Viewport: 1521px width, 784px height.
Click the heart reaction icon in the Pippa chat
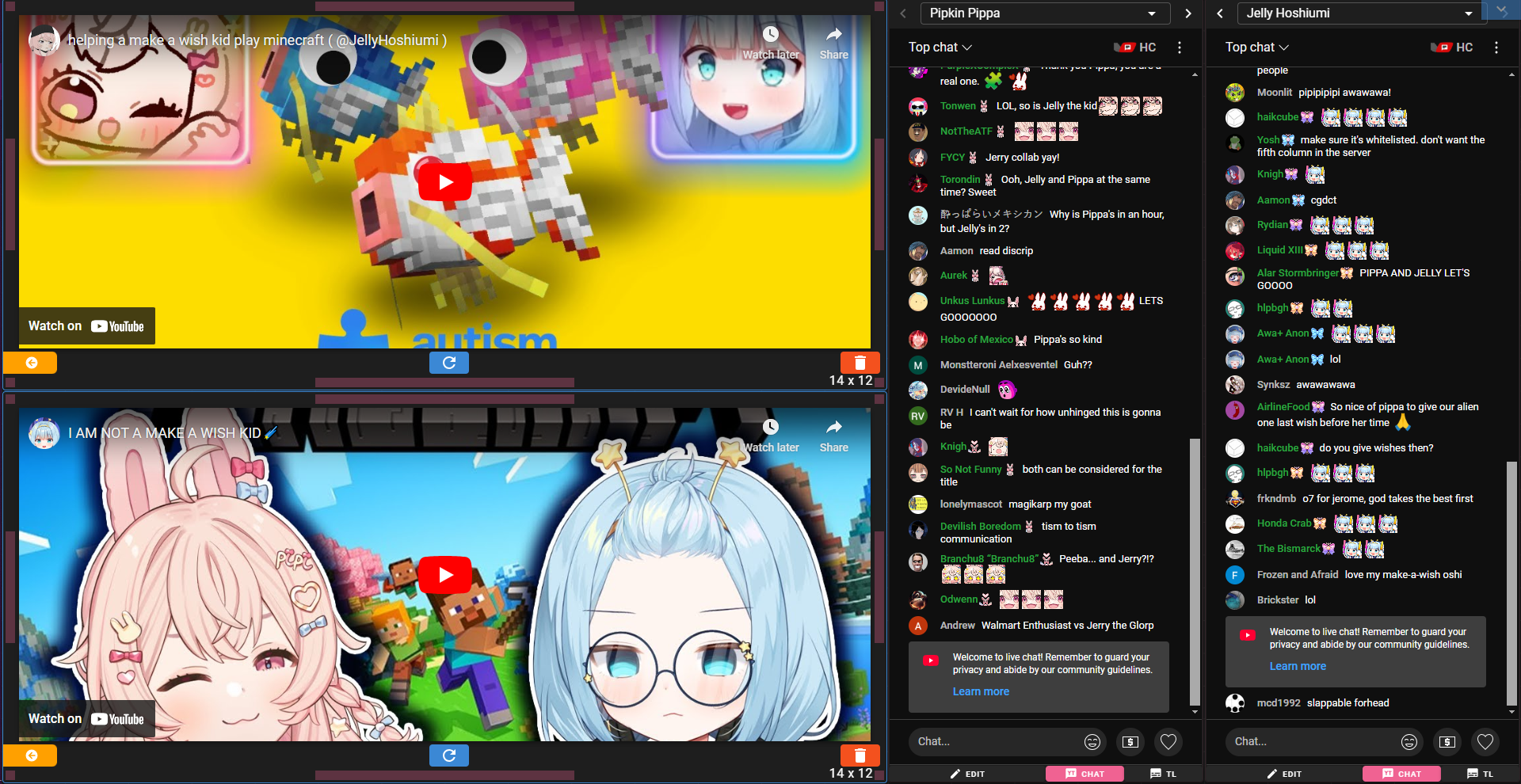(x=1168, y=742)
